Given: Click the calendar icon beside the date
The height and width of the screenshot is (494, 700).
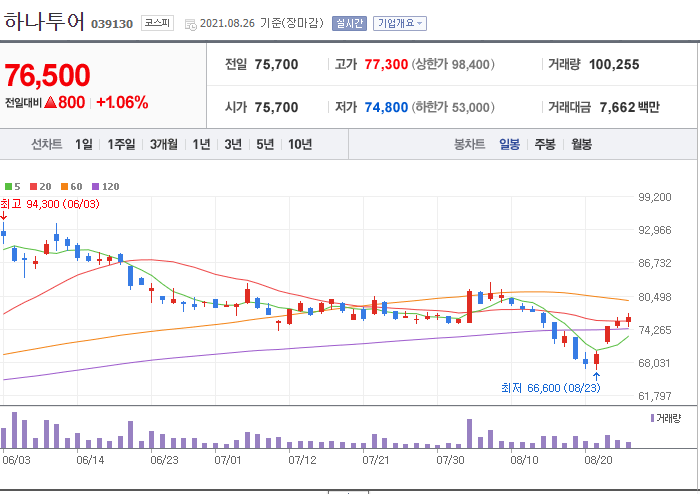Looking at the screenshot, I should pos(191,25).
